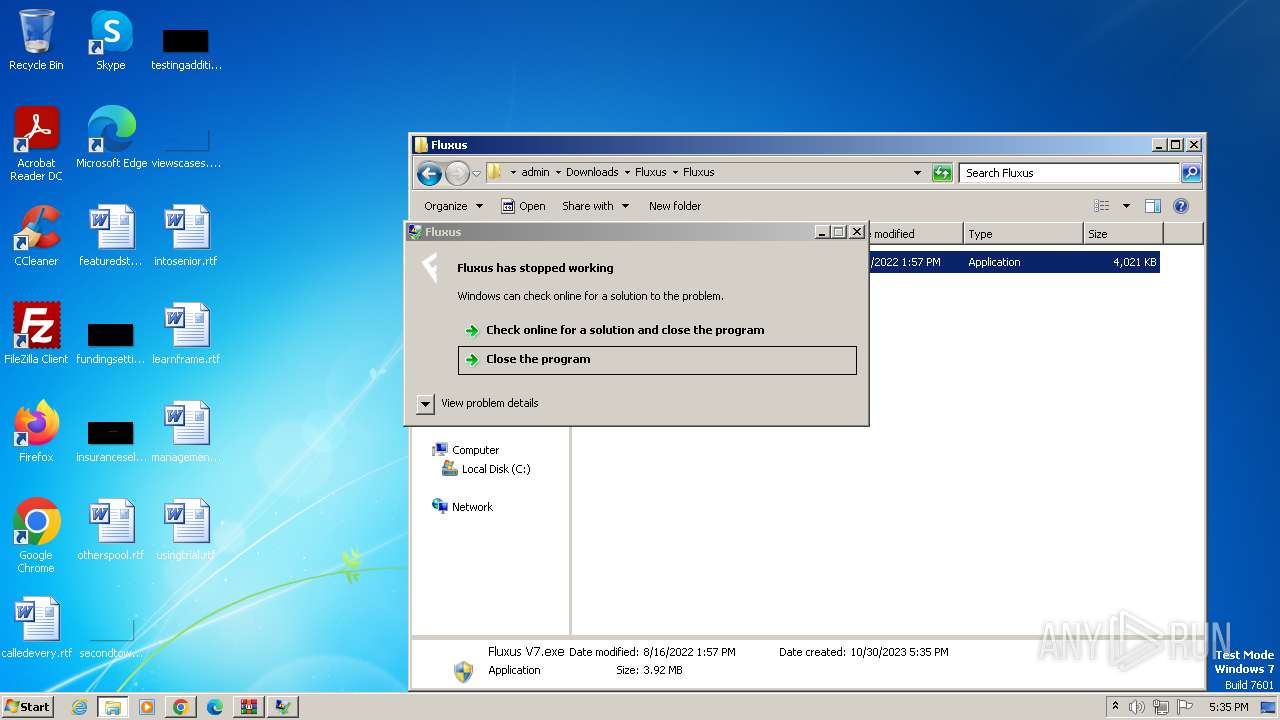Select the learnframe.rtf document icon

pos(186,326)
